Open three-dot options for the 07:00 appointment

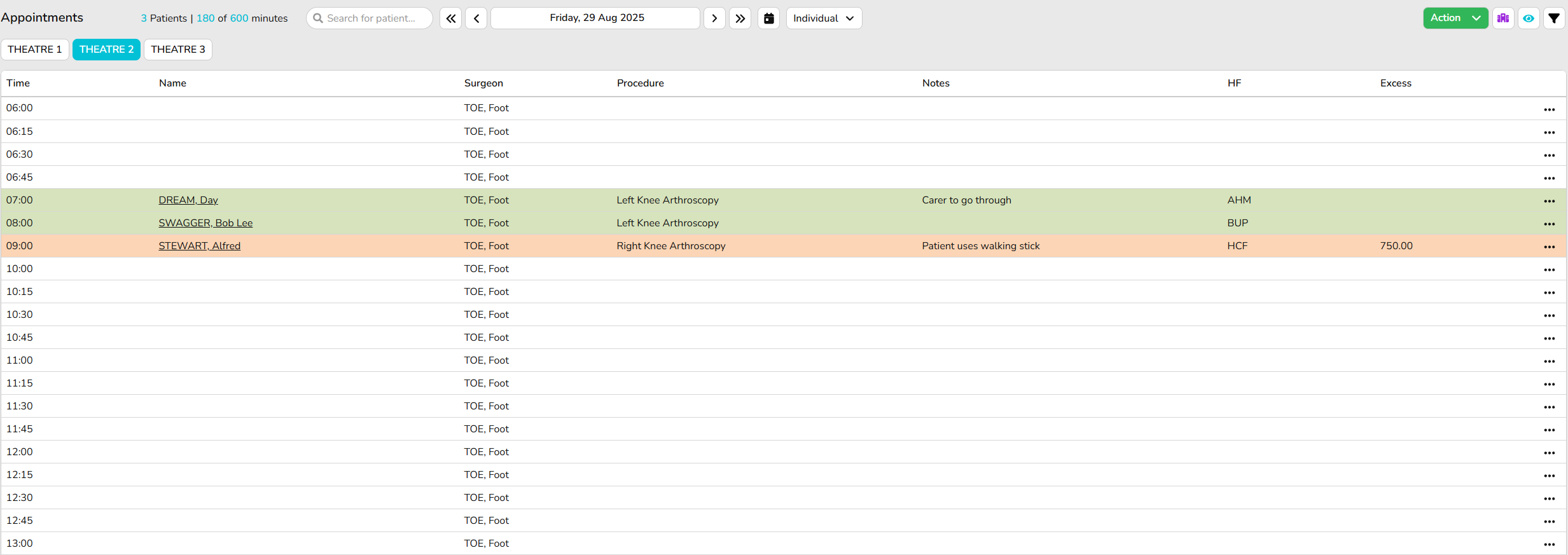point(1549,201)
